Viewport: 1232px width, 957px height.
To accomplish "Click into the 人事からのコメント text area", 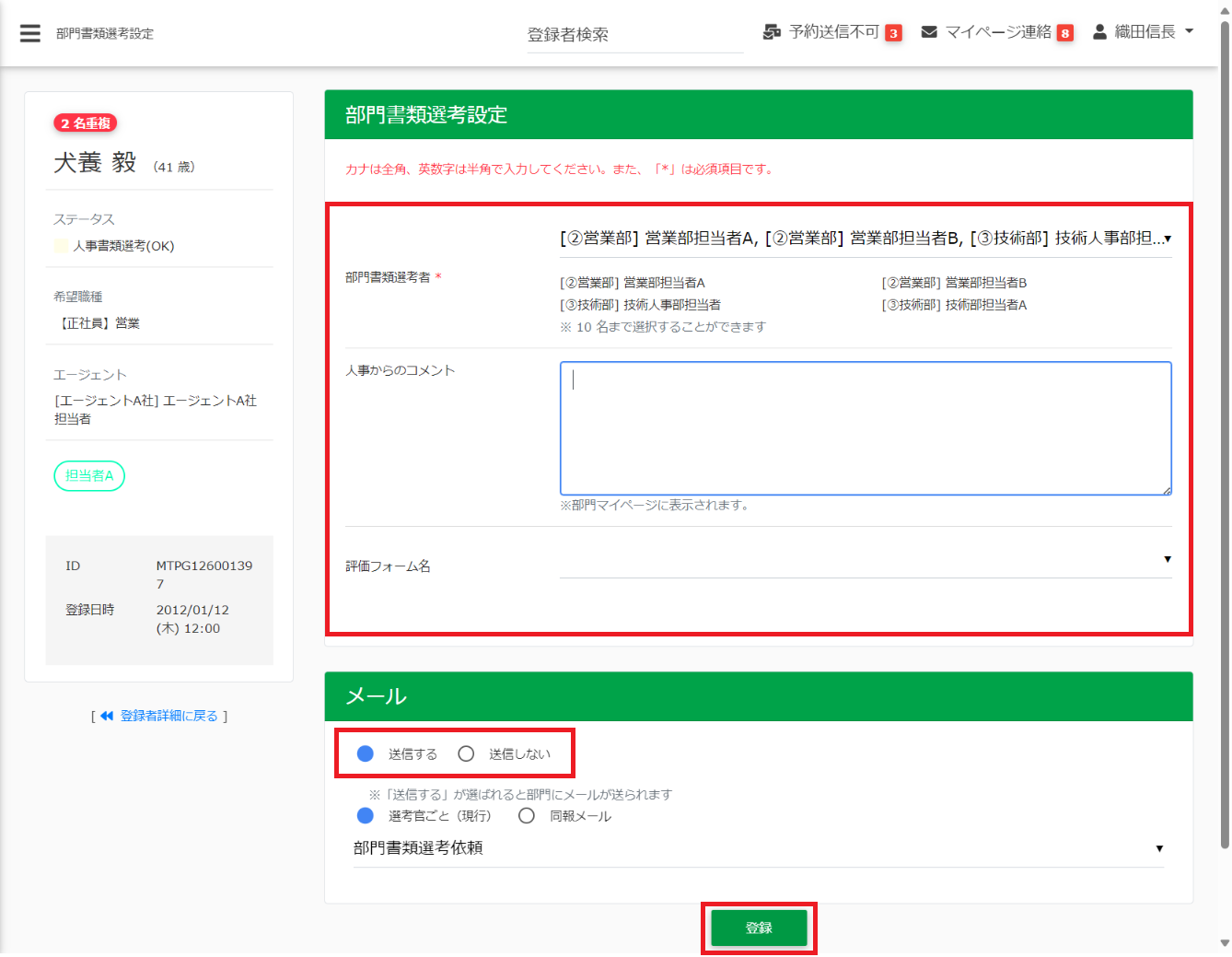I will [x=865, y=428].
